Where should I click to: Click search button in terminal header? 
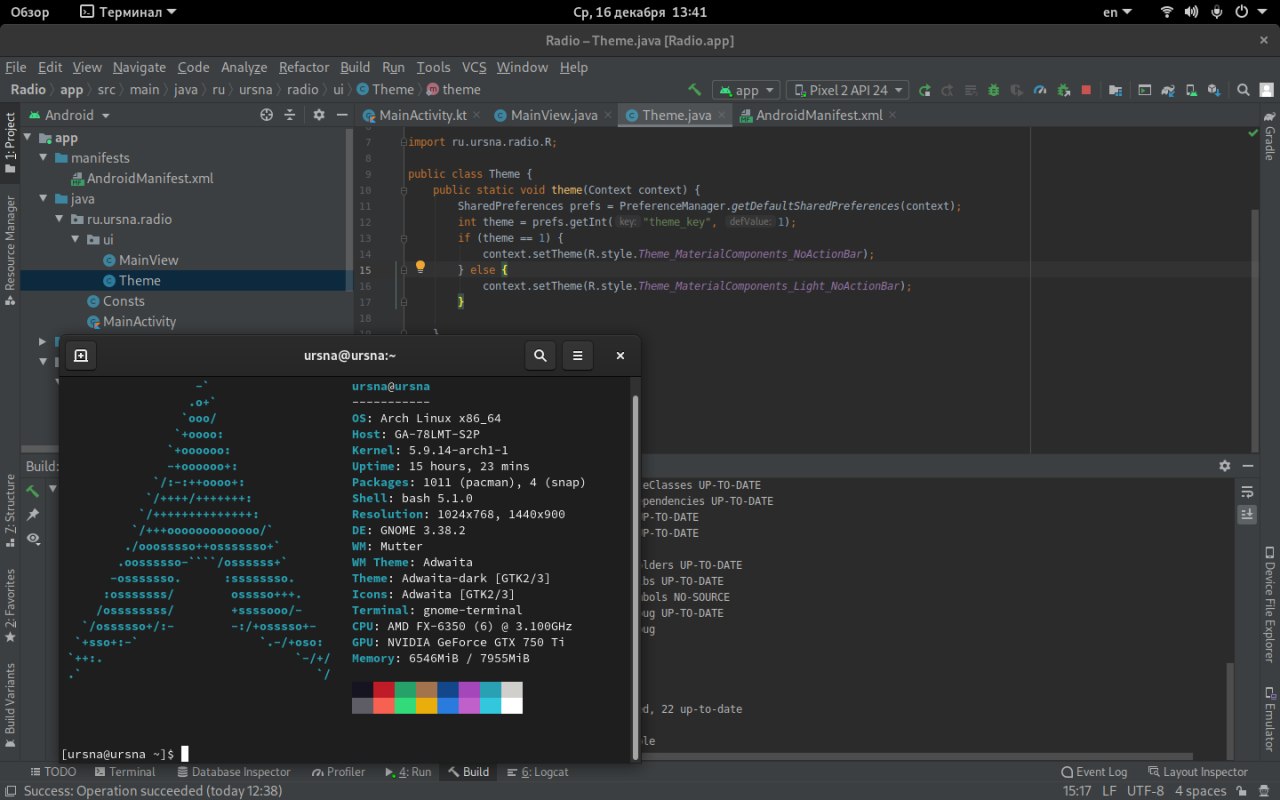coord(540,355)
